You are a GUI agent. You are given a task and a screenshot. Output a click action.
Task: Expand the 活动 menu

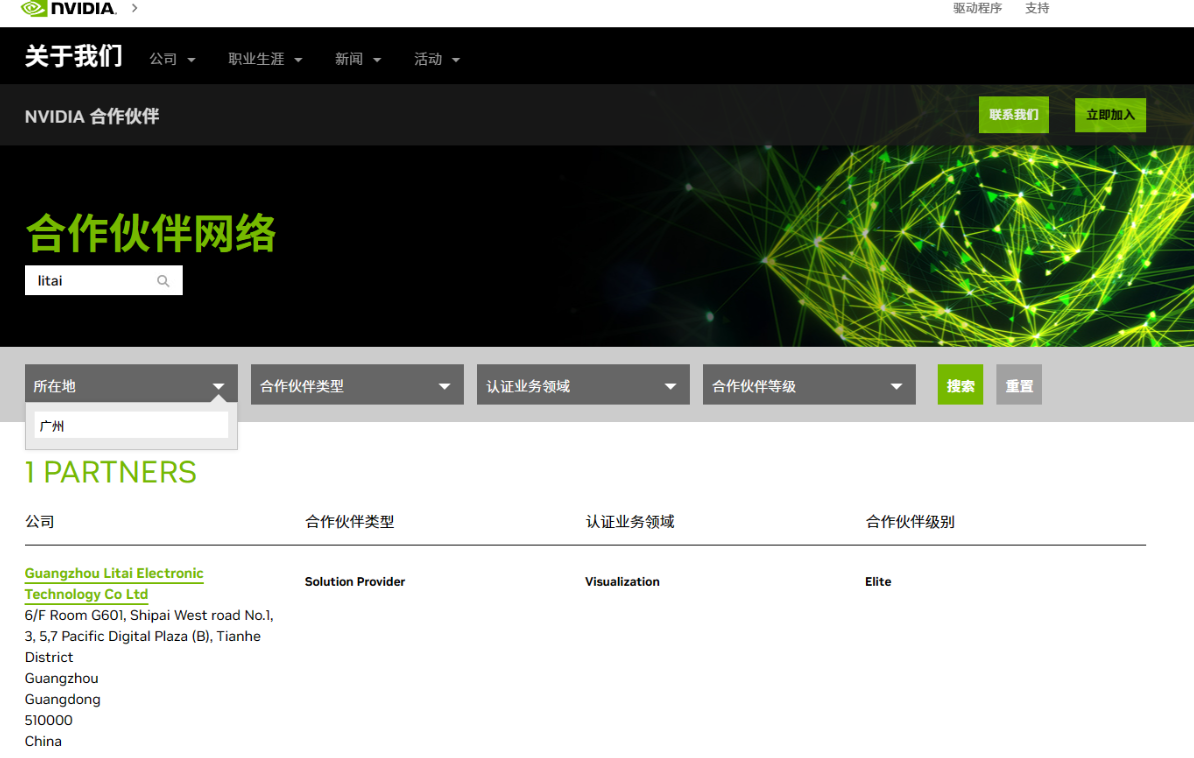click(x=437, y=59)
